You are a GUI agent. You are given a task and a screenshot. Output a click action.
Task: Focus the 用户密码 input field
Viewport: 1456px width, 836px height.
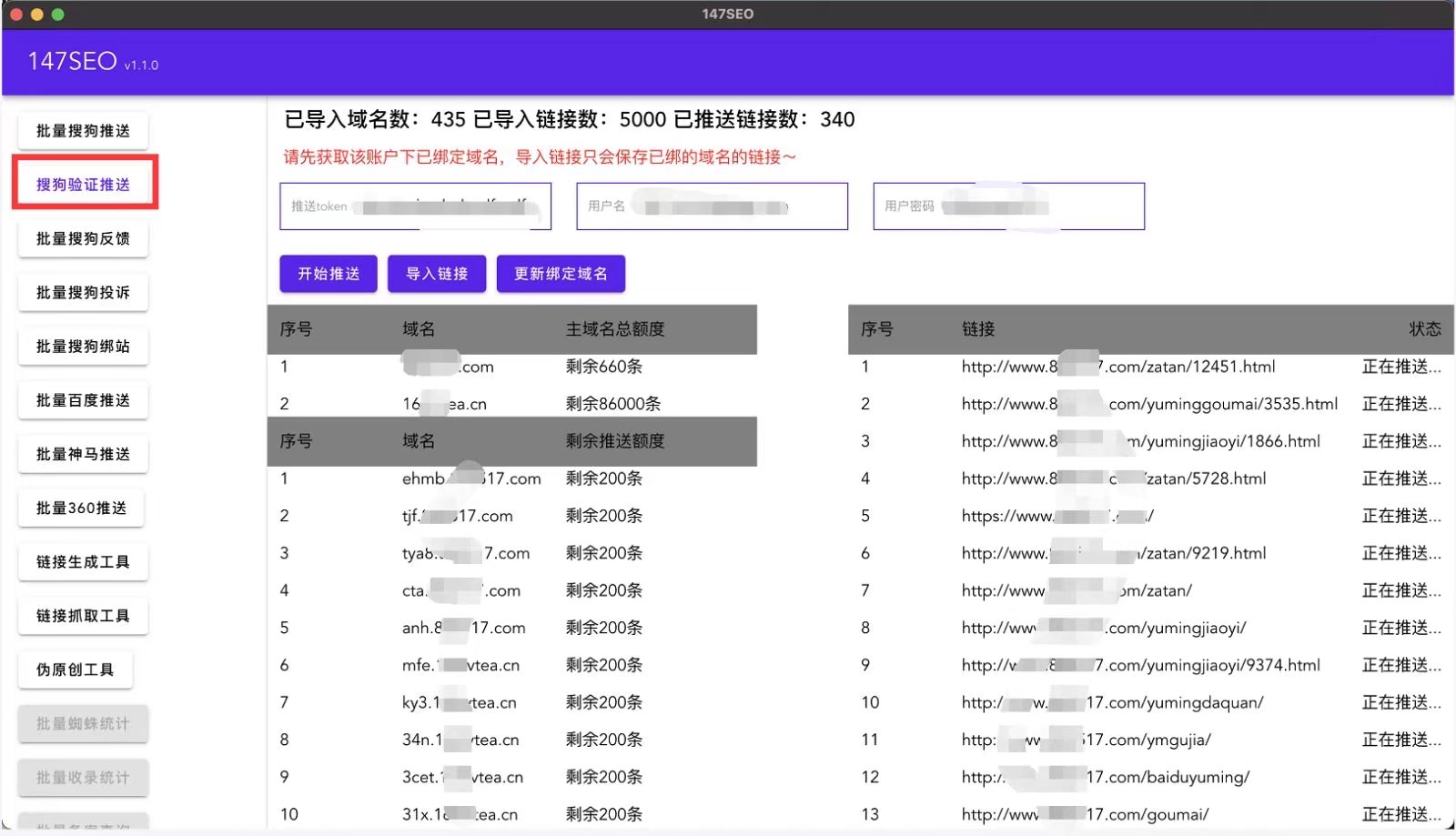pos(1009,206)
